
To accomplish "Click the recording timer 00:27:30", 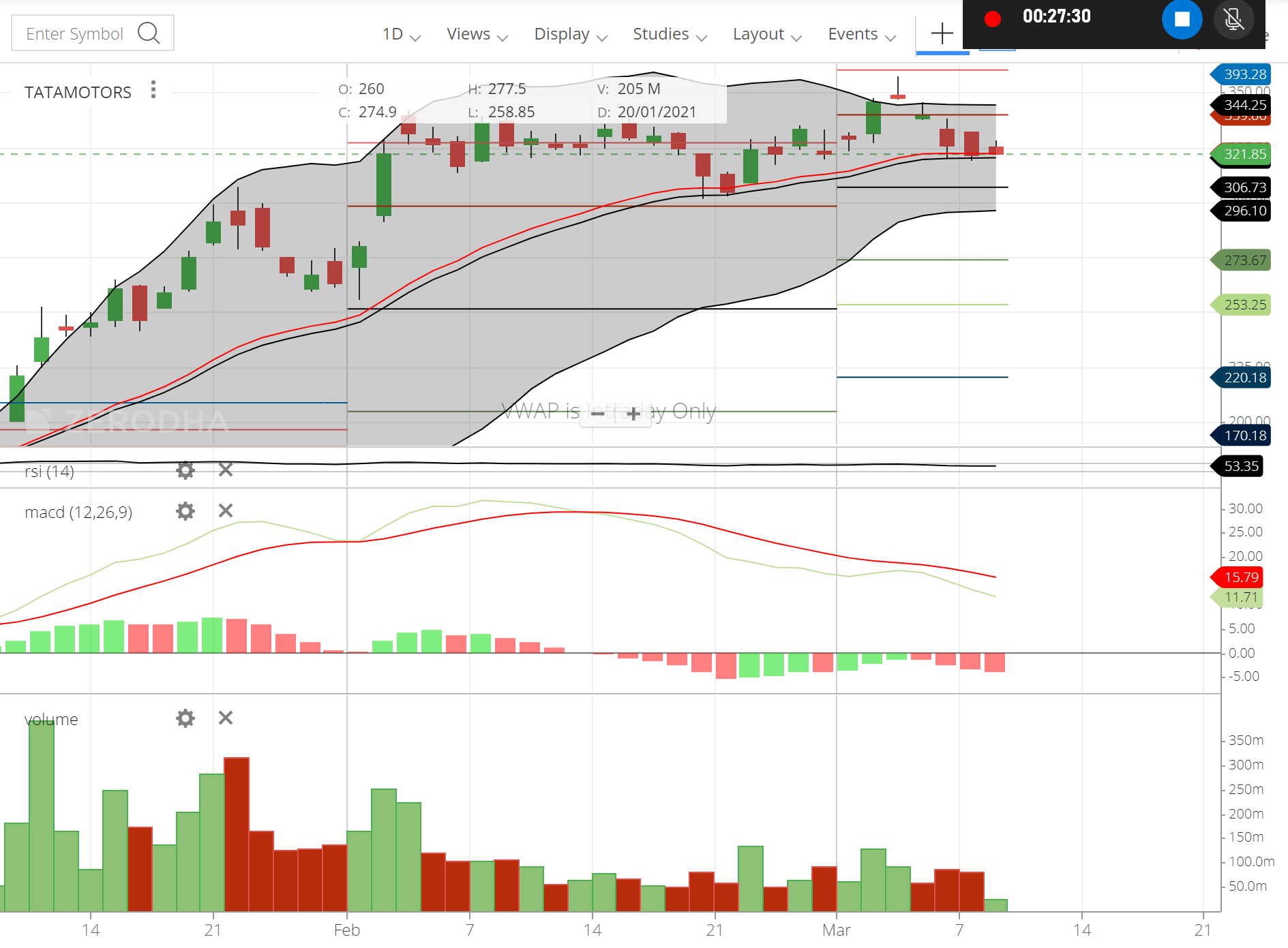I will coord(1056,16).
